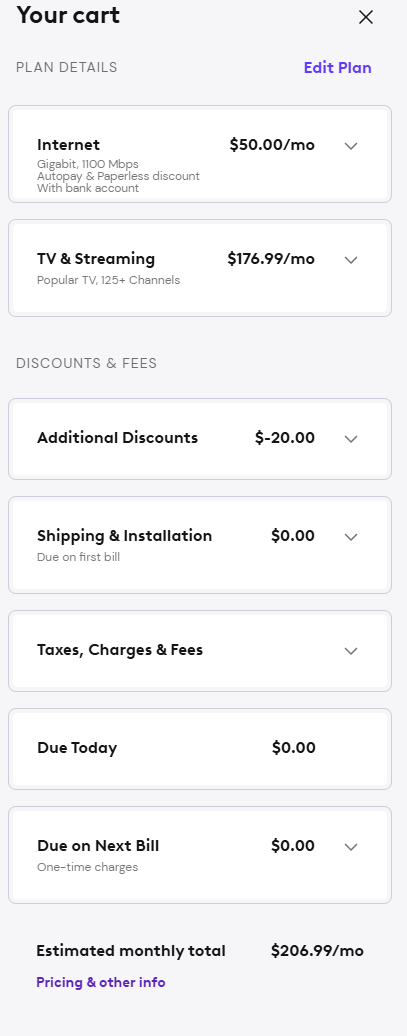Click the Due on Next Bill label
Screen dimensions: 407x1036
point(98,846)
